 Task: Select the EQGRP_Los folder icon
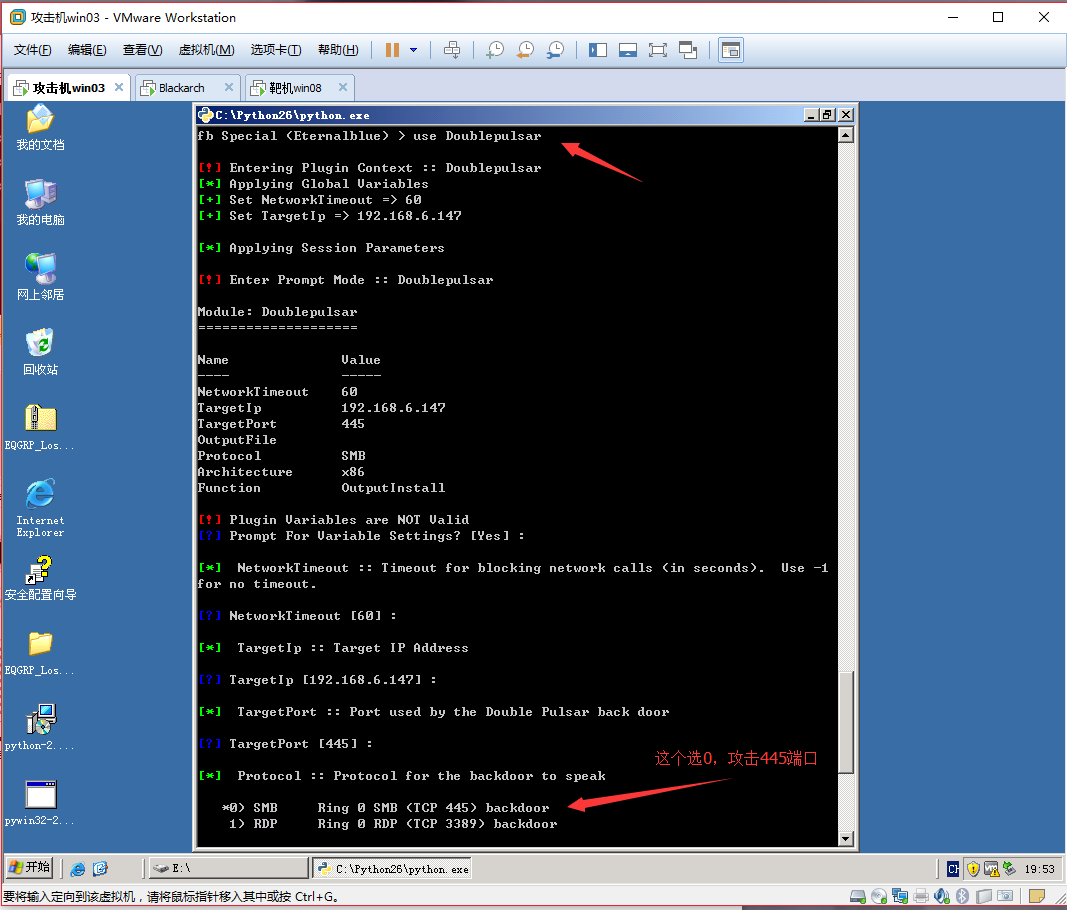[40, 653]
